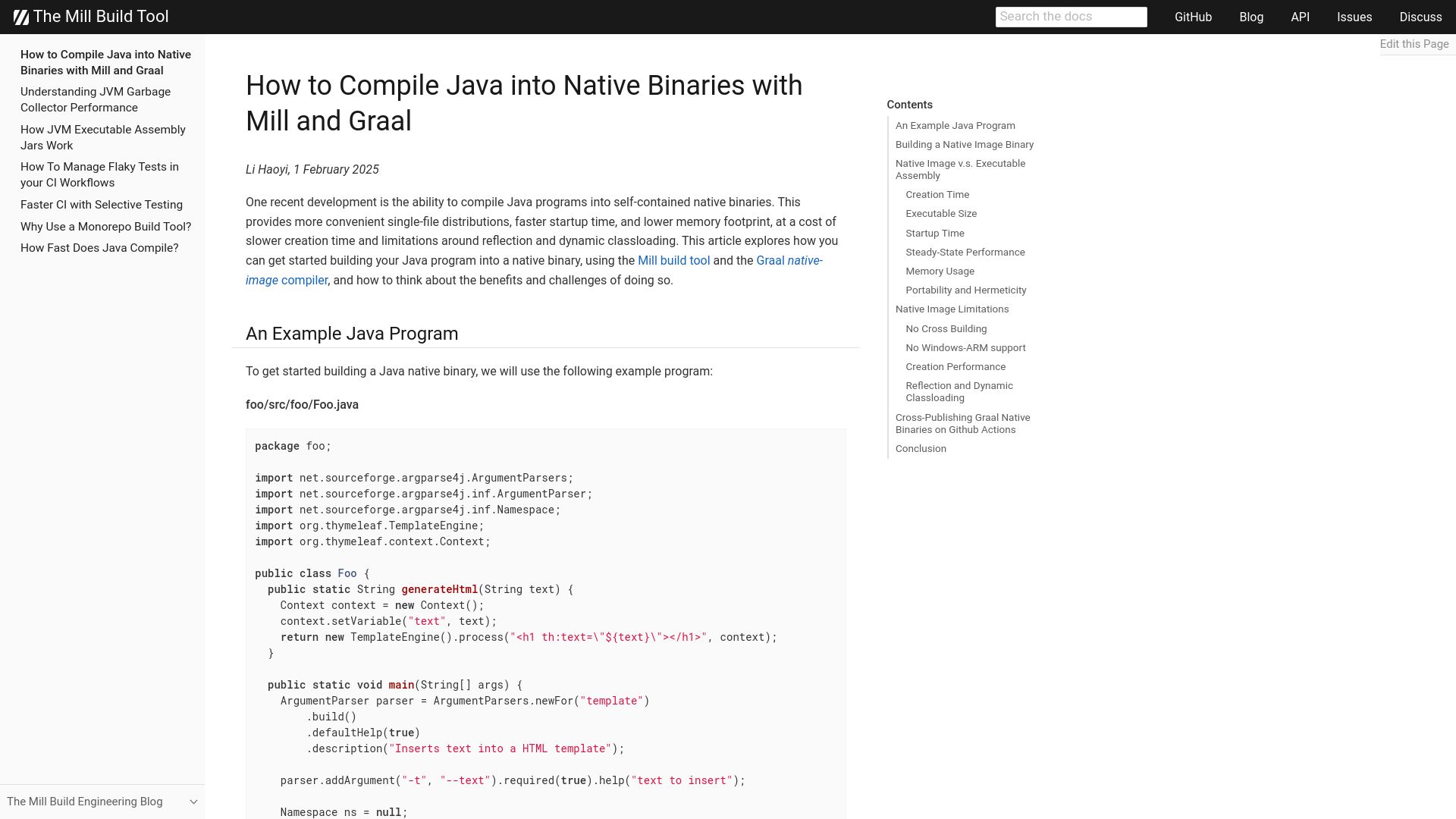This screenshot has height=819, width=1456.
Task: Jump to Creation Time in Contents
Action: [937, 195]
